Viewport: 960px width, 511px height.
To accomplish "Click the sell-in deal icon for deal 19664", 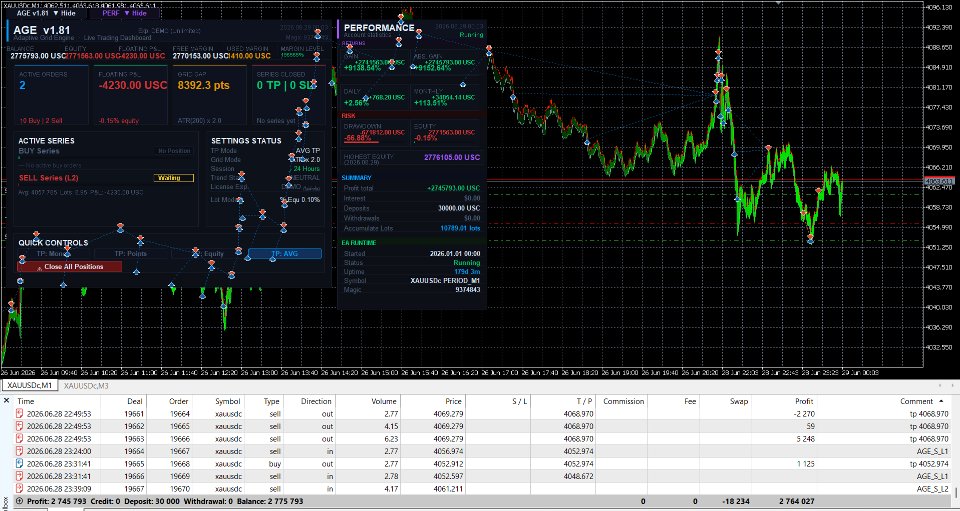I will 20,452.
